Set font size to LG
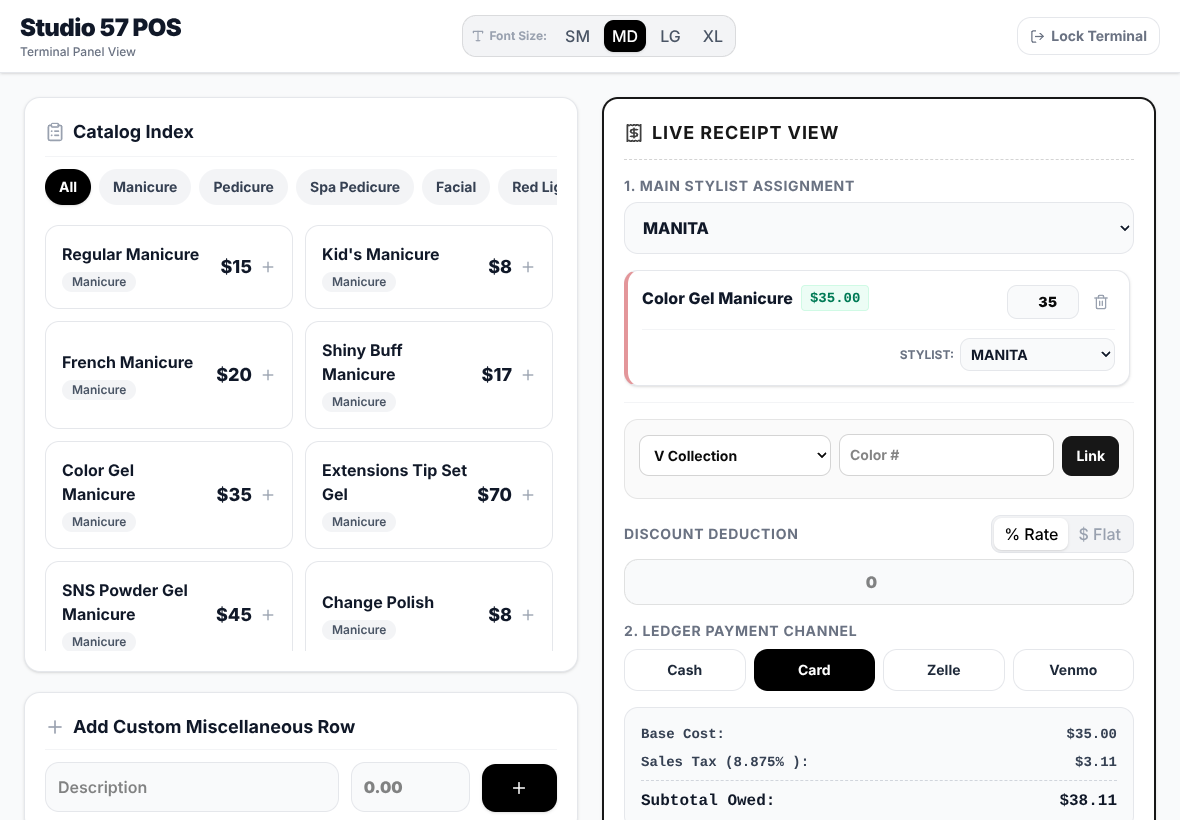The image size is (1180, 820). click(x=670, y=36)
